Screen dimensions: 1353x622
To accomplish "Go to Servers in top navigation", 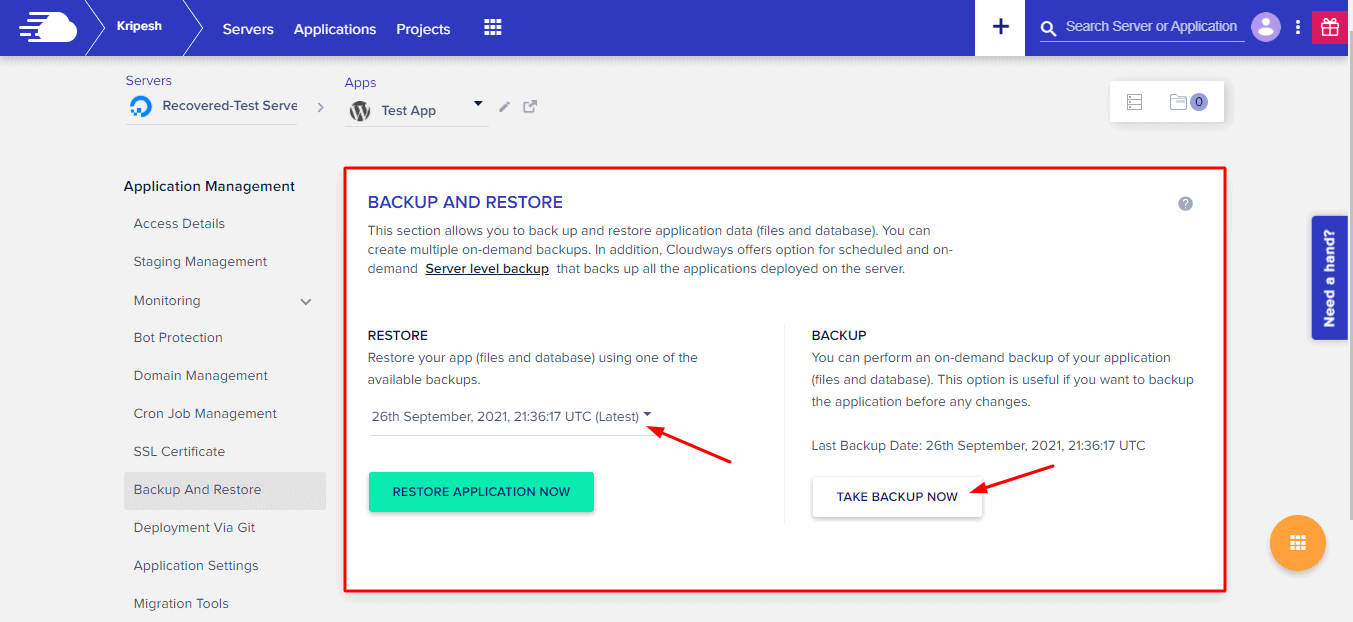I will (248, 29).
